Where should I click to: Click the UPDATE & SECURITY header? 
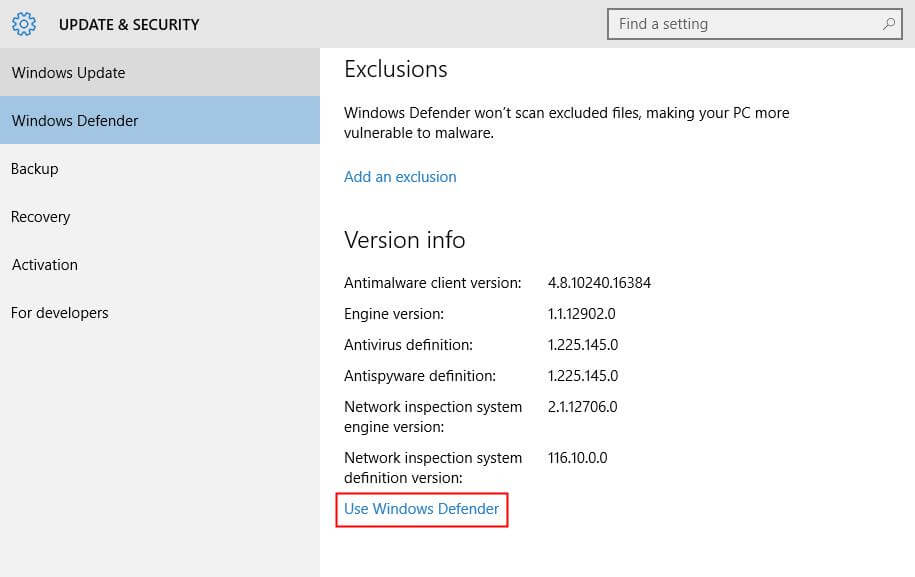click(129, 23)
